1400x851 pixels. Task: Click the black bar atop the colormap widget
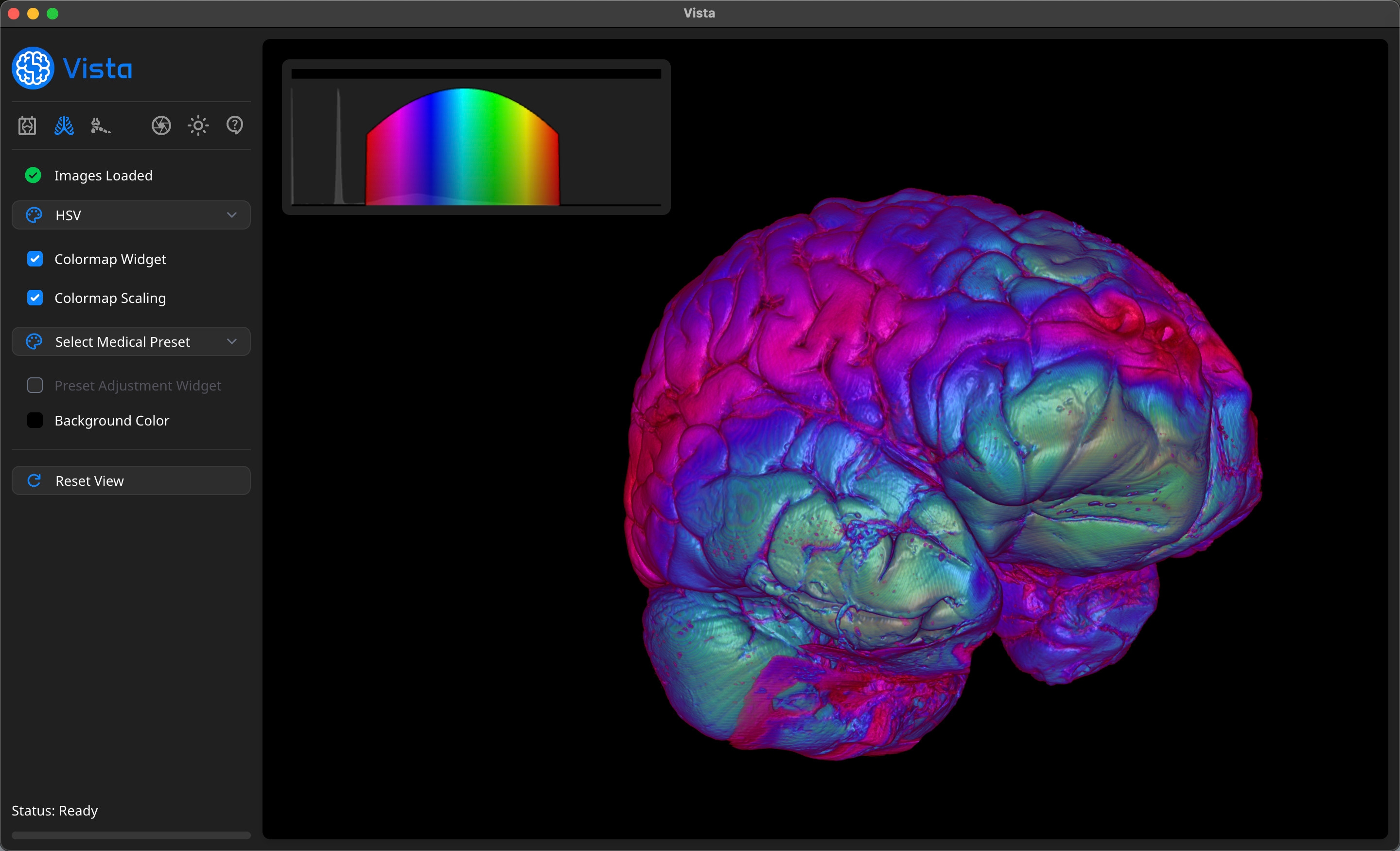(476, 74)
